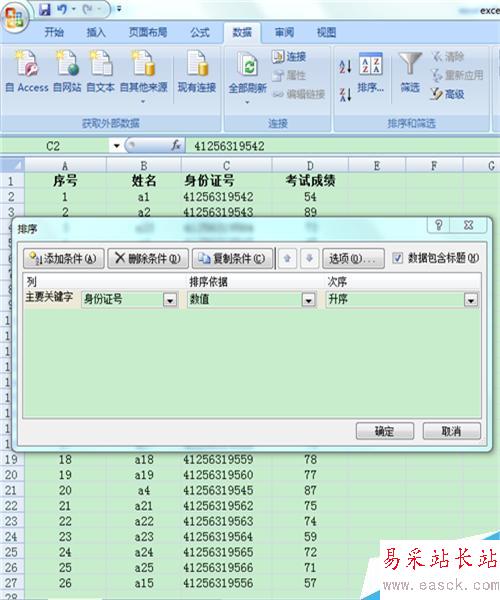Close the Sort (排序) dialog
The height and width of the screenshot is (600, 500).
[x=469, y=225]
